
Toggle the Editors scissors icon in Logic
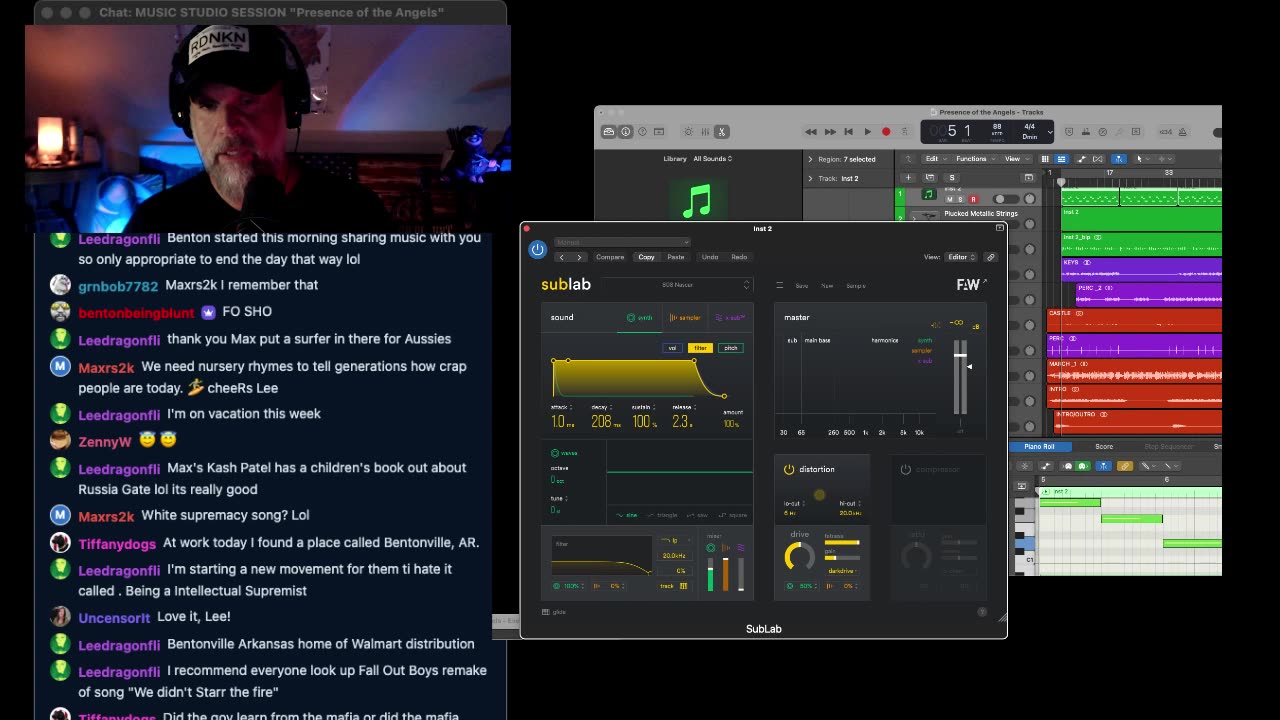coord(722,131)
